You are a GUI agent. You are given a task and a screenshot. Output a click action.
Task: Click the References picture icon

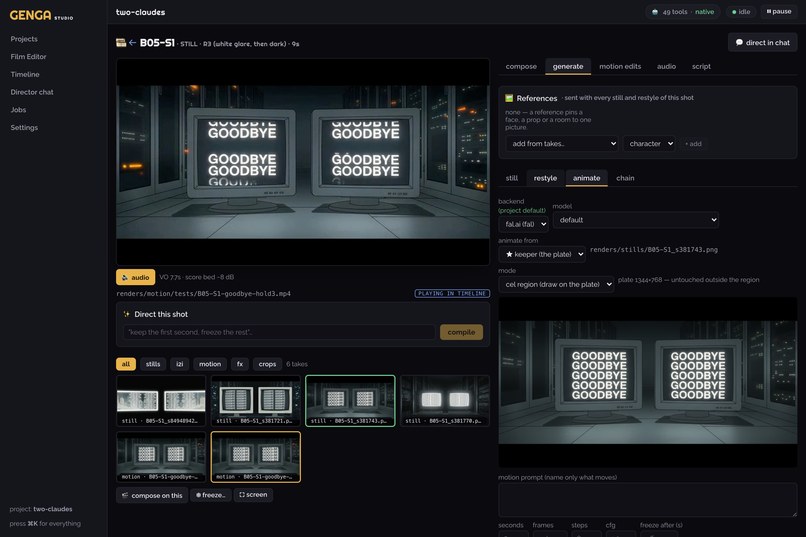click(x=509, y=98)
